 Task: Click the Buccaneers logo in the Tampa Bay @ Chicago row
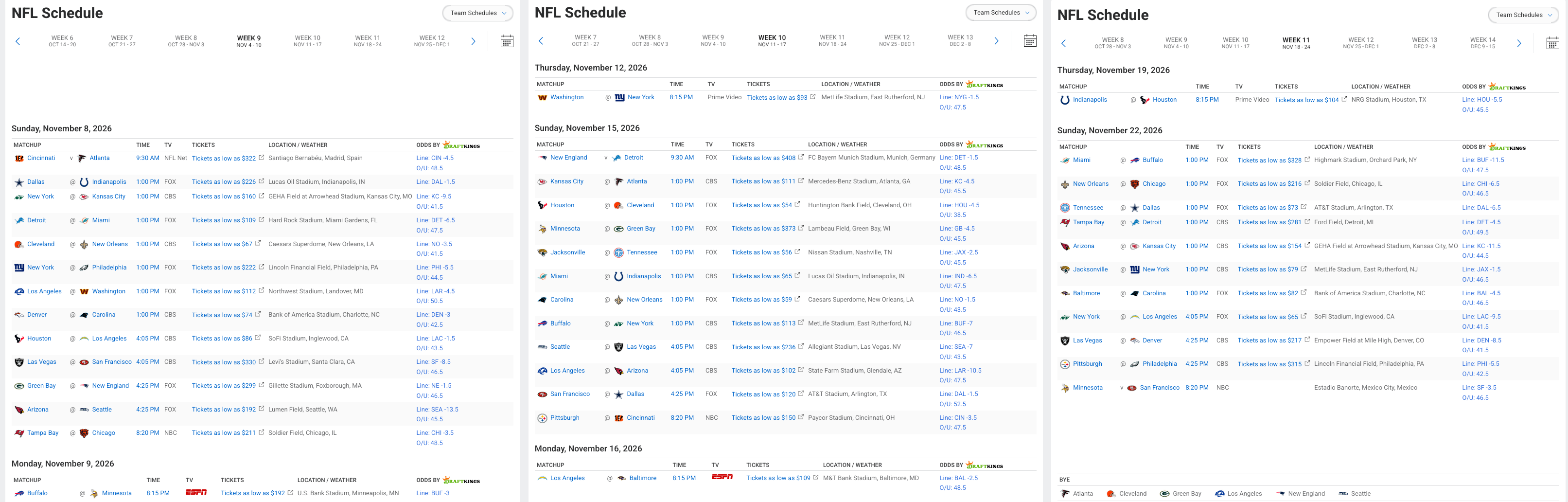(19, 433)
